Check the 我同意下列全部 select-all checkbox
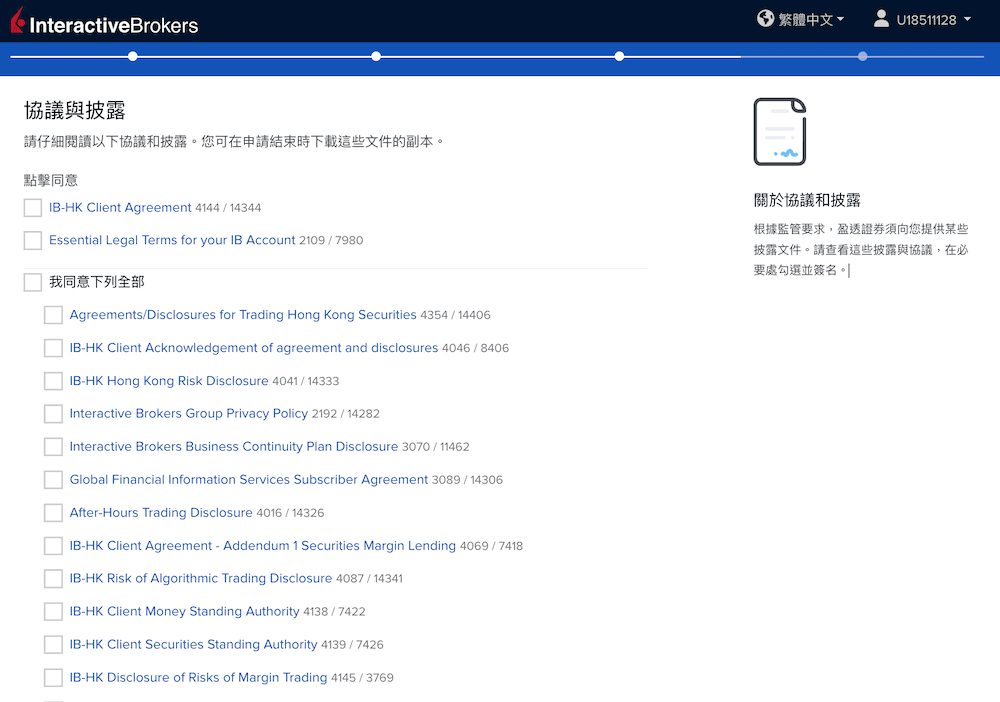The image size is (1000, 702). click(x=32, y=281)
